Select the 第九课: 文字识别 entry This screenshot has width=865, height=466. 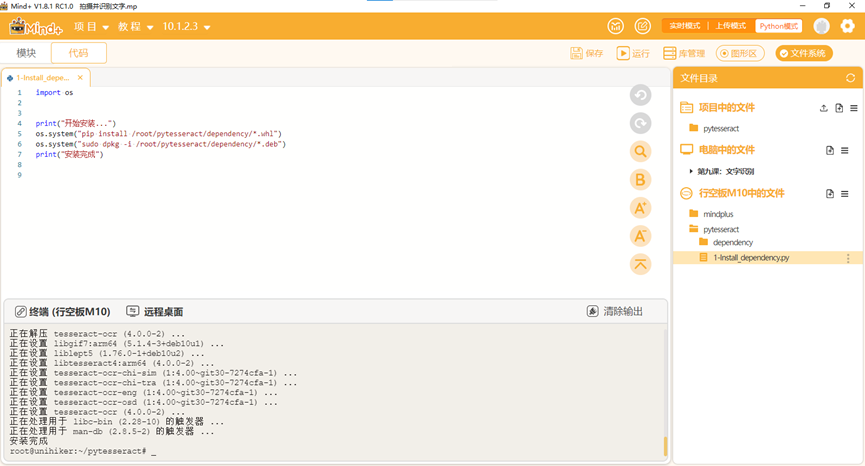click(x=725, y=171)
